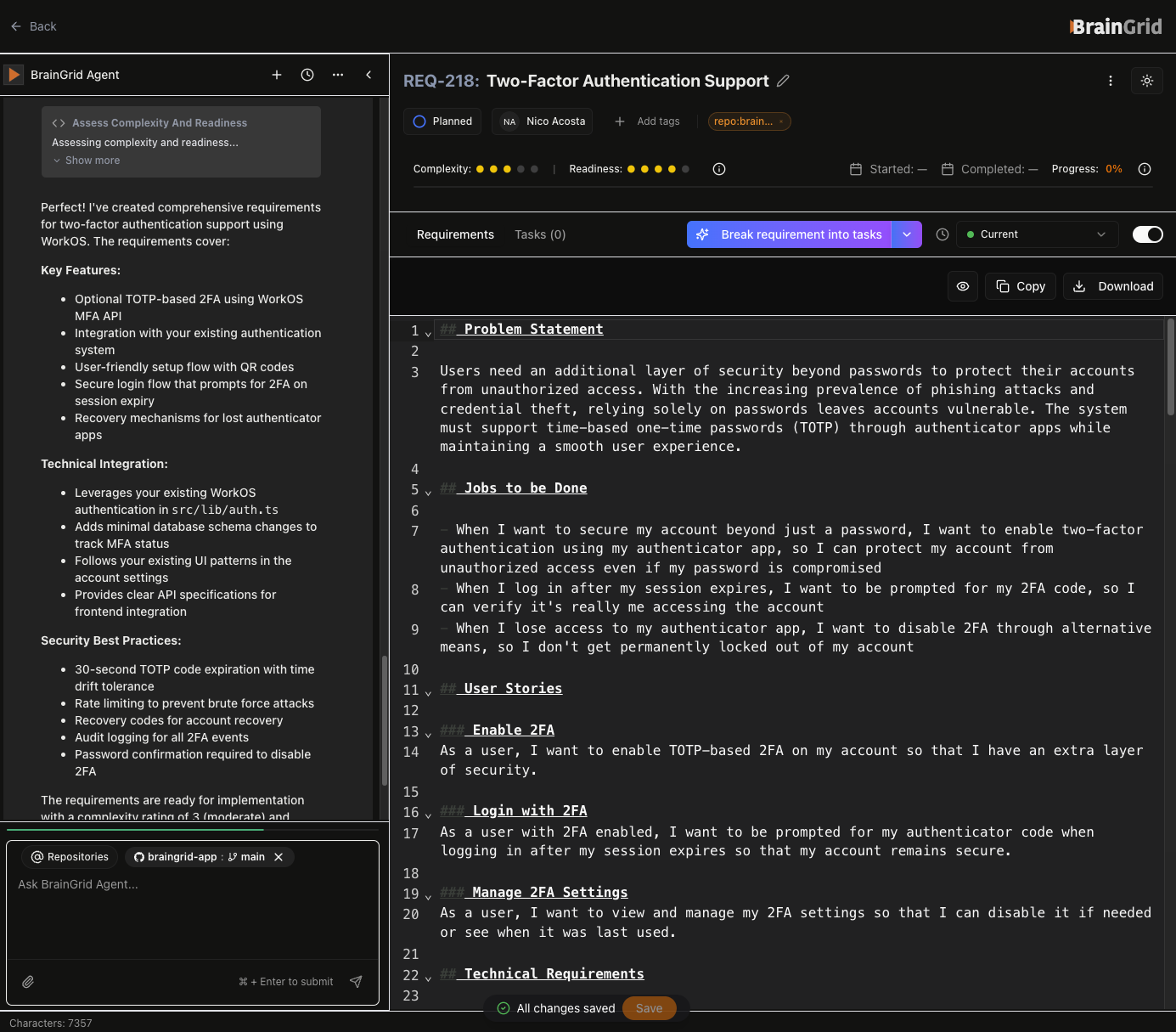1176x1032 pixels.
Task: Expand Break requirement into tasks arrow
Action: [906, 234]
